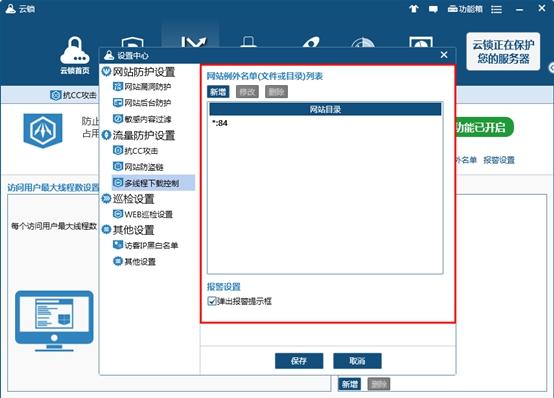Select 抗CC攻击 in the settings sidebar

(136, 151)
